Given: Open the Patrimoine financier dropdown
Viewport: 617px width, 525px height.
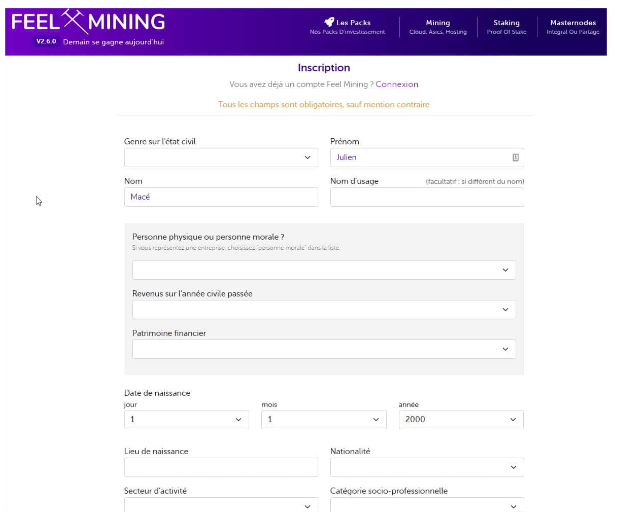Looking at the screenshot, I should tap(324, 349).
